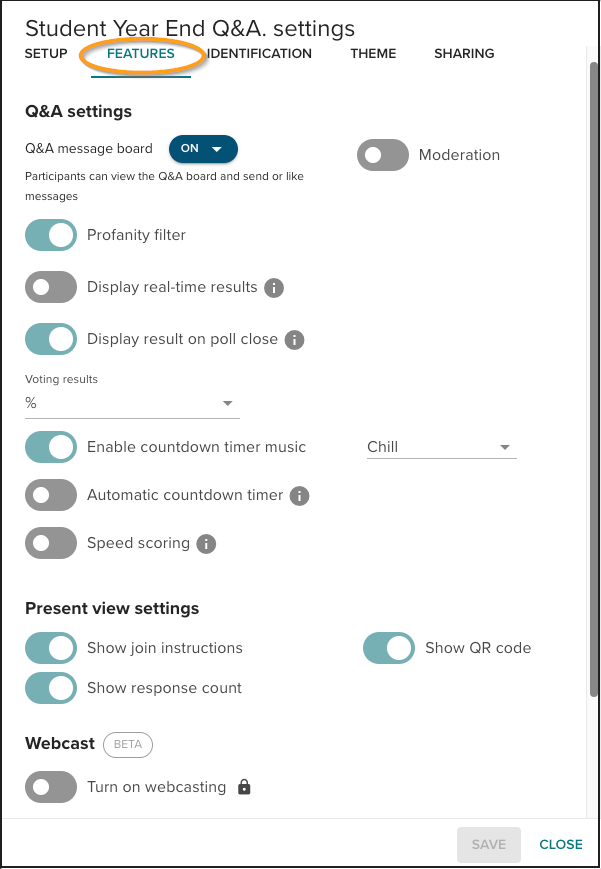Turn off Show join instructions
Screen dimensions: 601x869
tap(50, 648)
